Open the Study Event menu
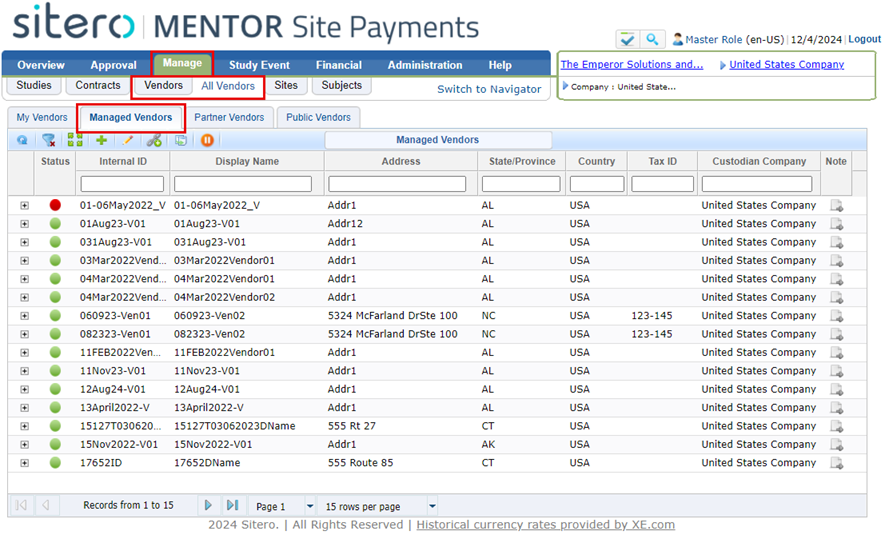 coord(259,65)
